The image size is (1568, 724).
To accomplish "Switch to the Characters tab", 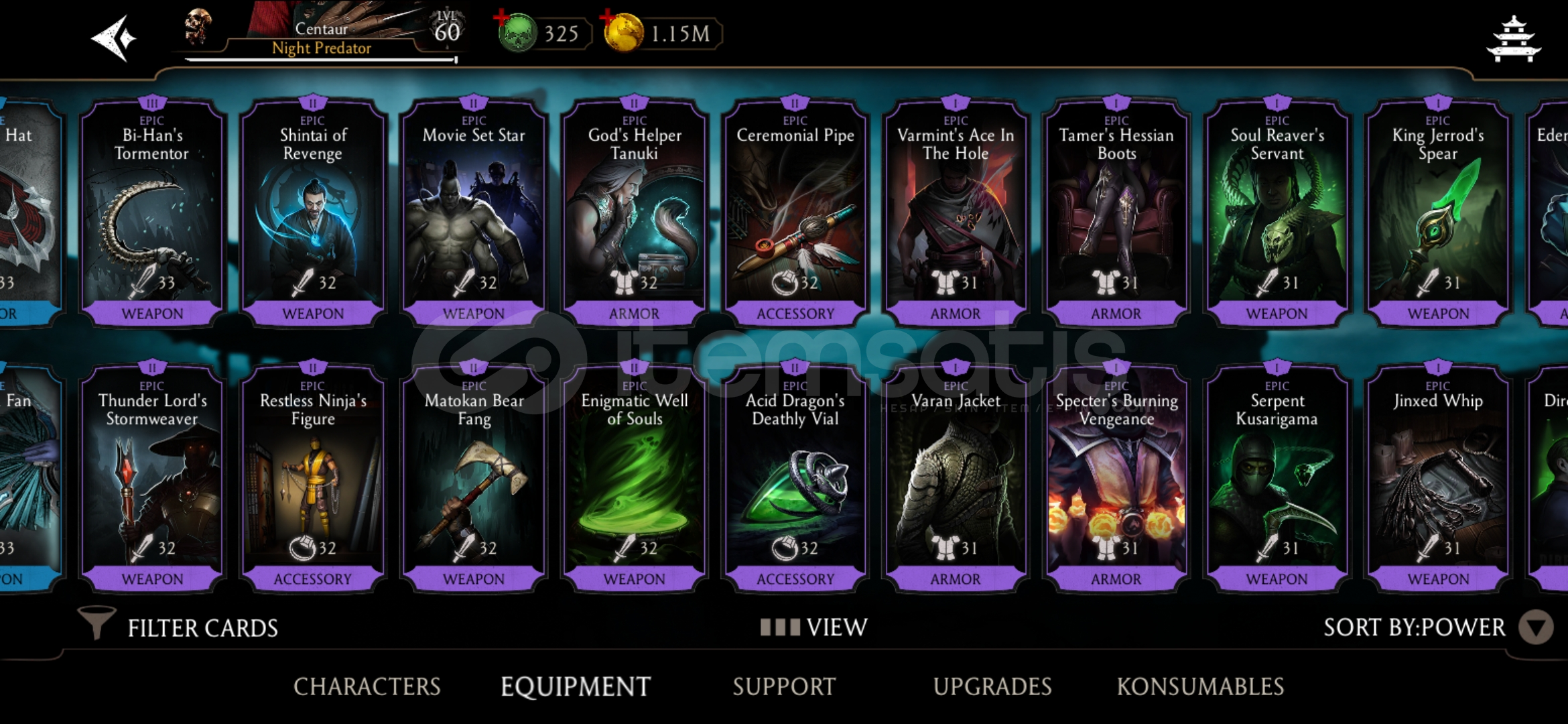I will click(x=367, y=686).
